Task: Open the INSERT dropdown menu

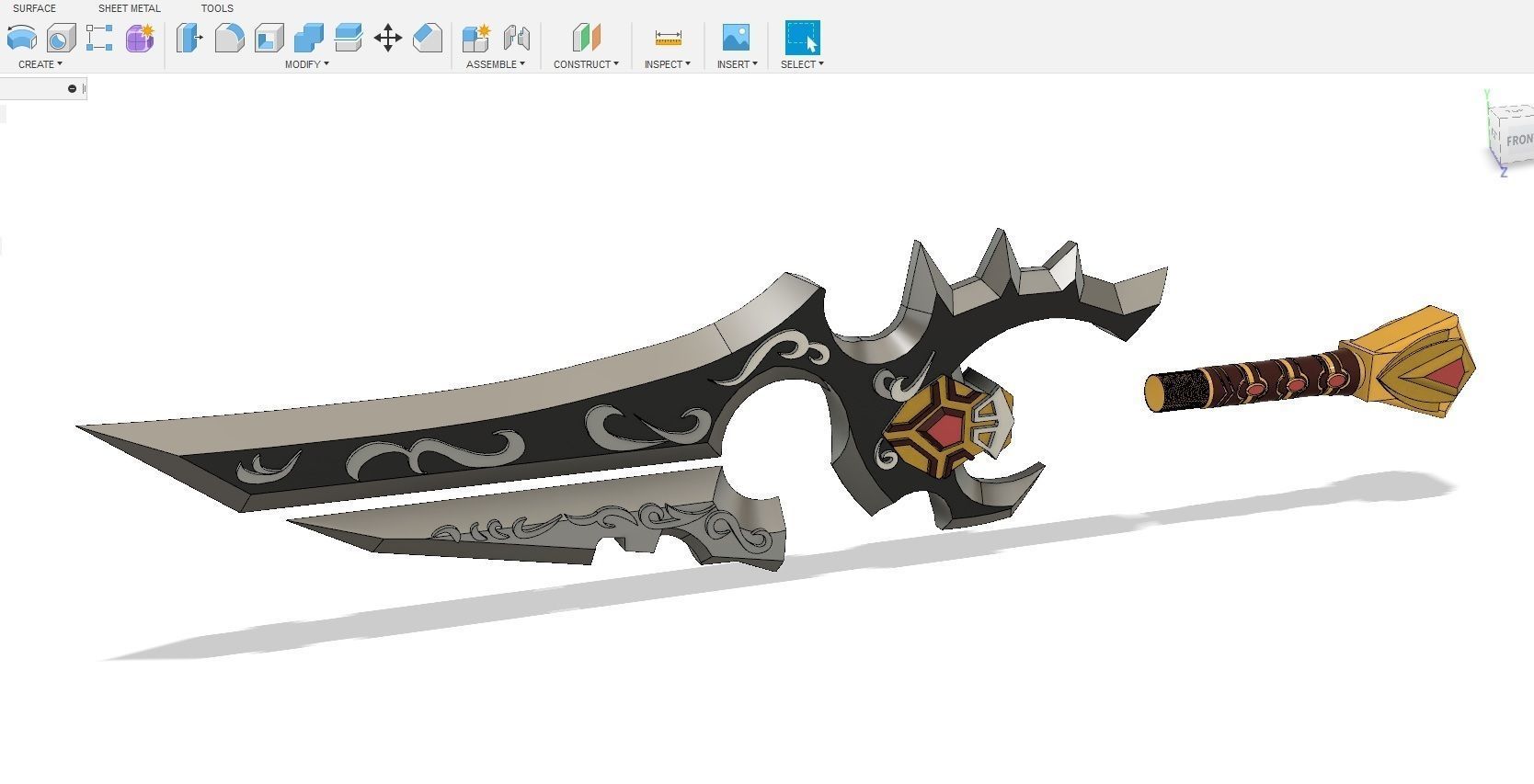Action: click(x=737, y=64)
